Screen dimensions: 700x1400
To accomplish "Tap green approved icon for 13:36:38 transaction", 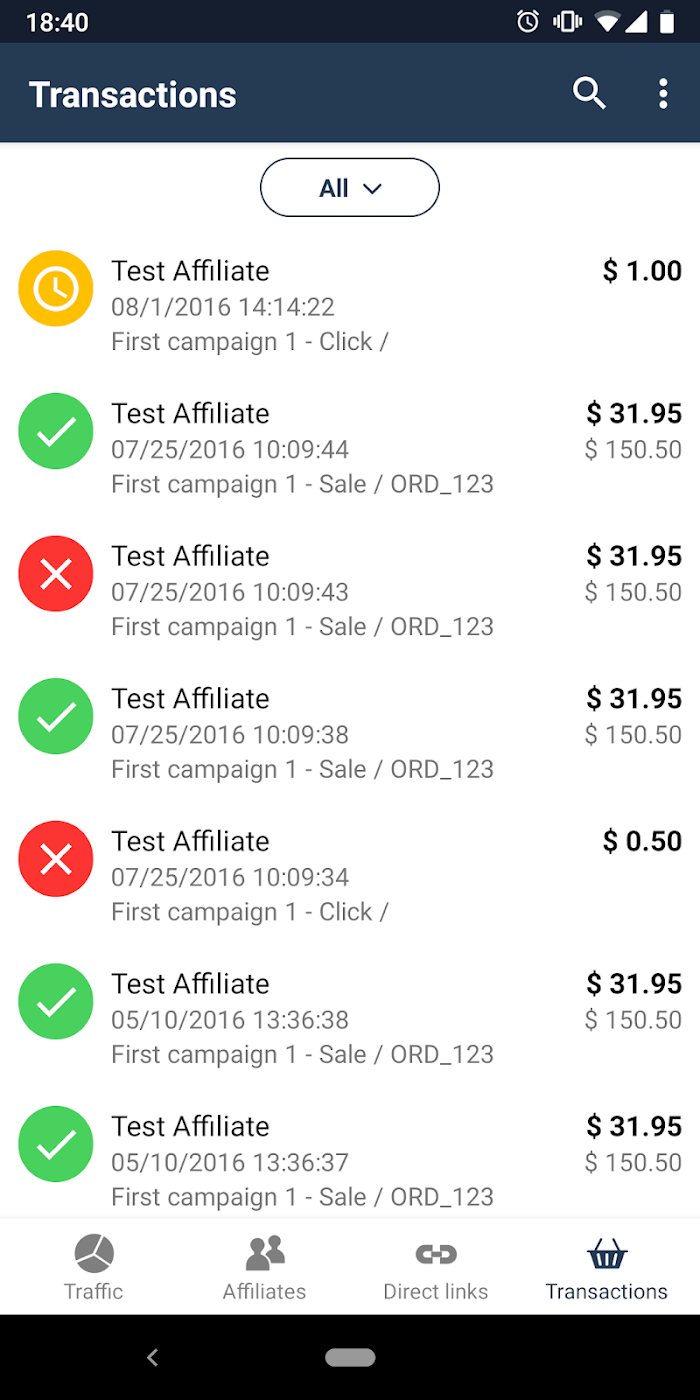I will 56,1001.
